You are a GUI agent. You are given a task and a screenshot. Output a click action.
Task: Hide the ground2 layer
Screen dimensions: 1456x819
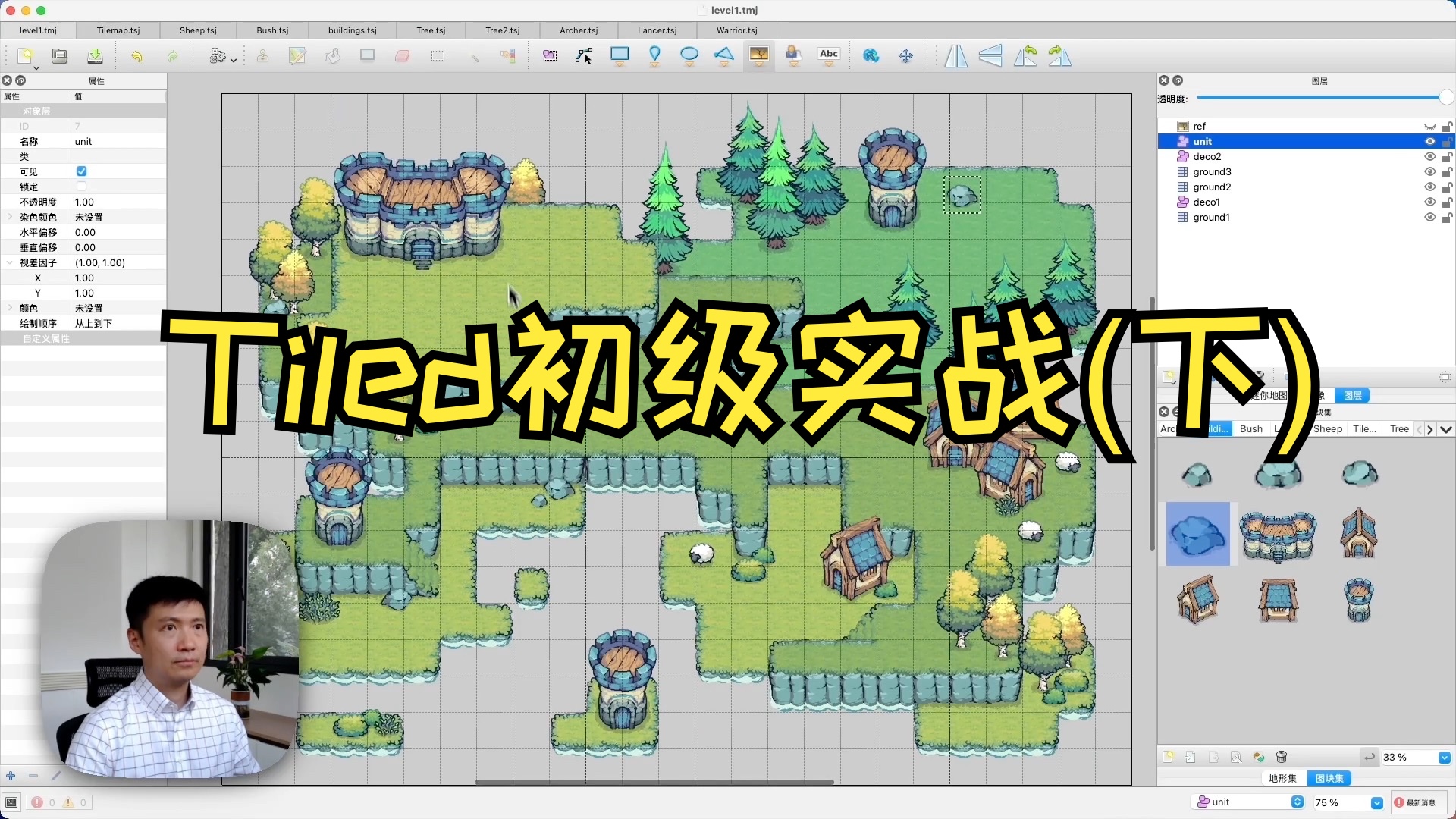(x=1429, y=187)
